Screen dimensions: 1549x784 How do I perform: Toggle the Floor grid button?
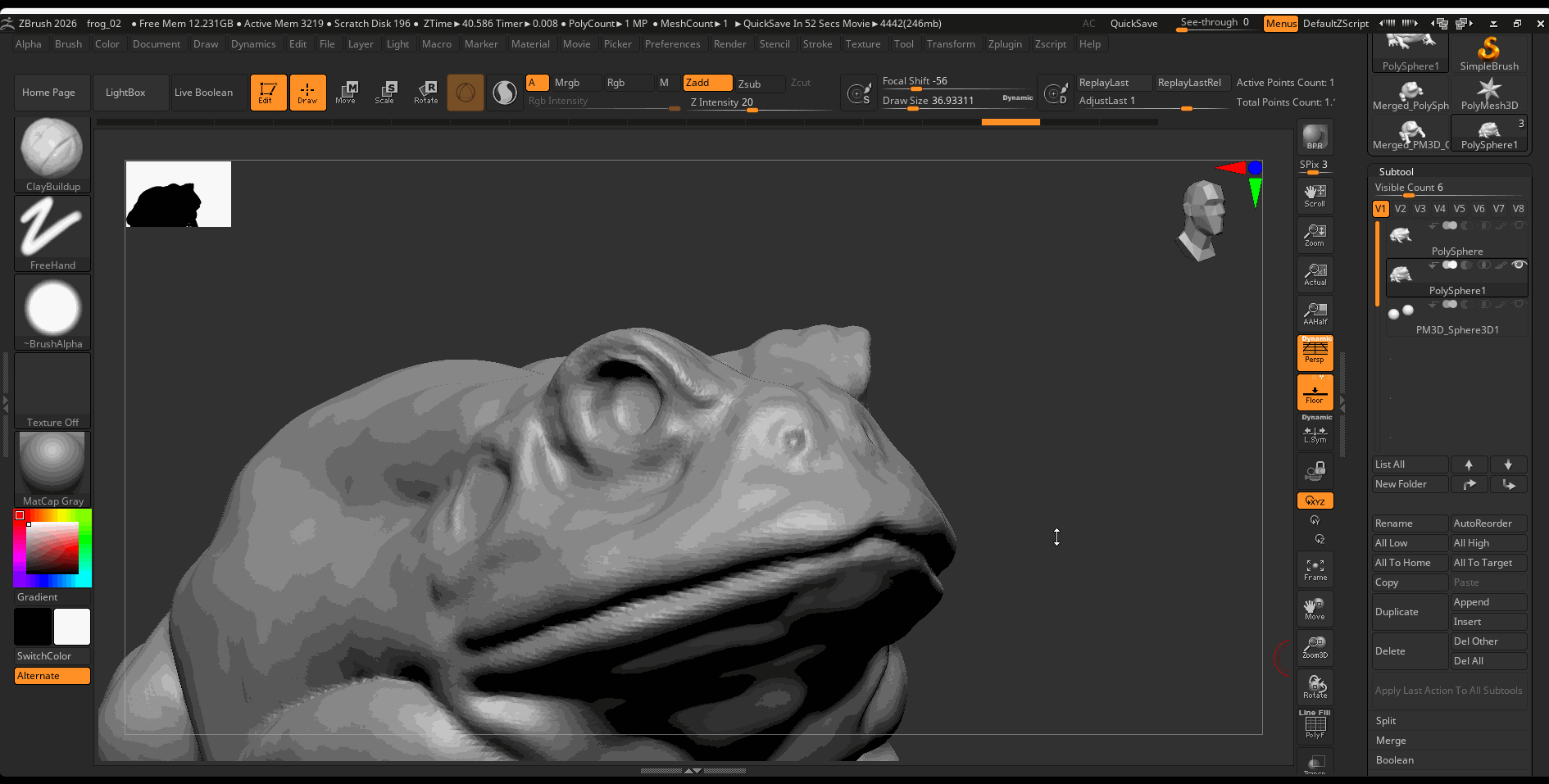click(1315, 393)
